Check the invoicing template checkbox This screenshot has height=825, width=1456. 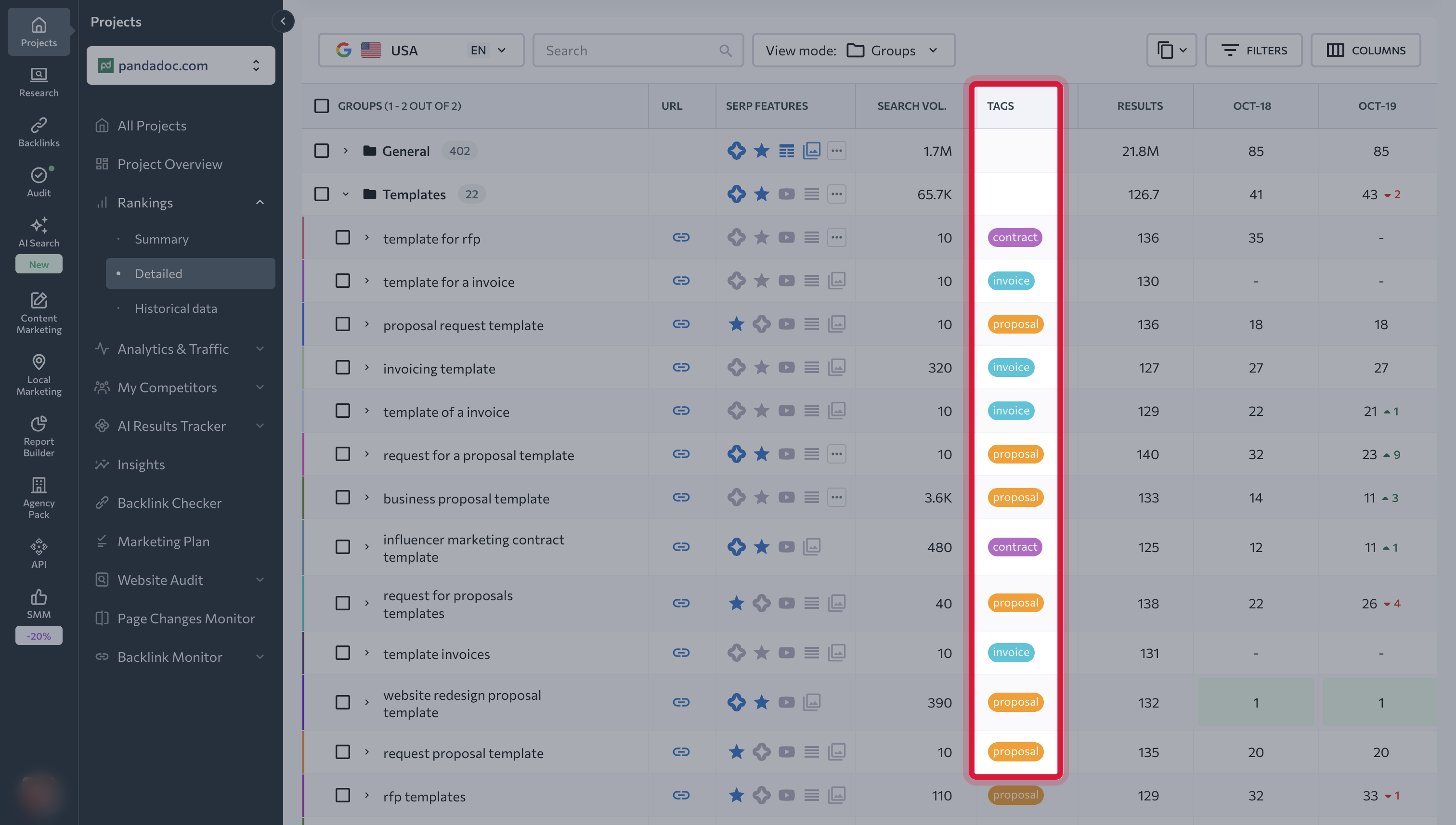(x=342, y=368)
